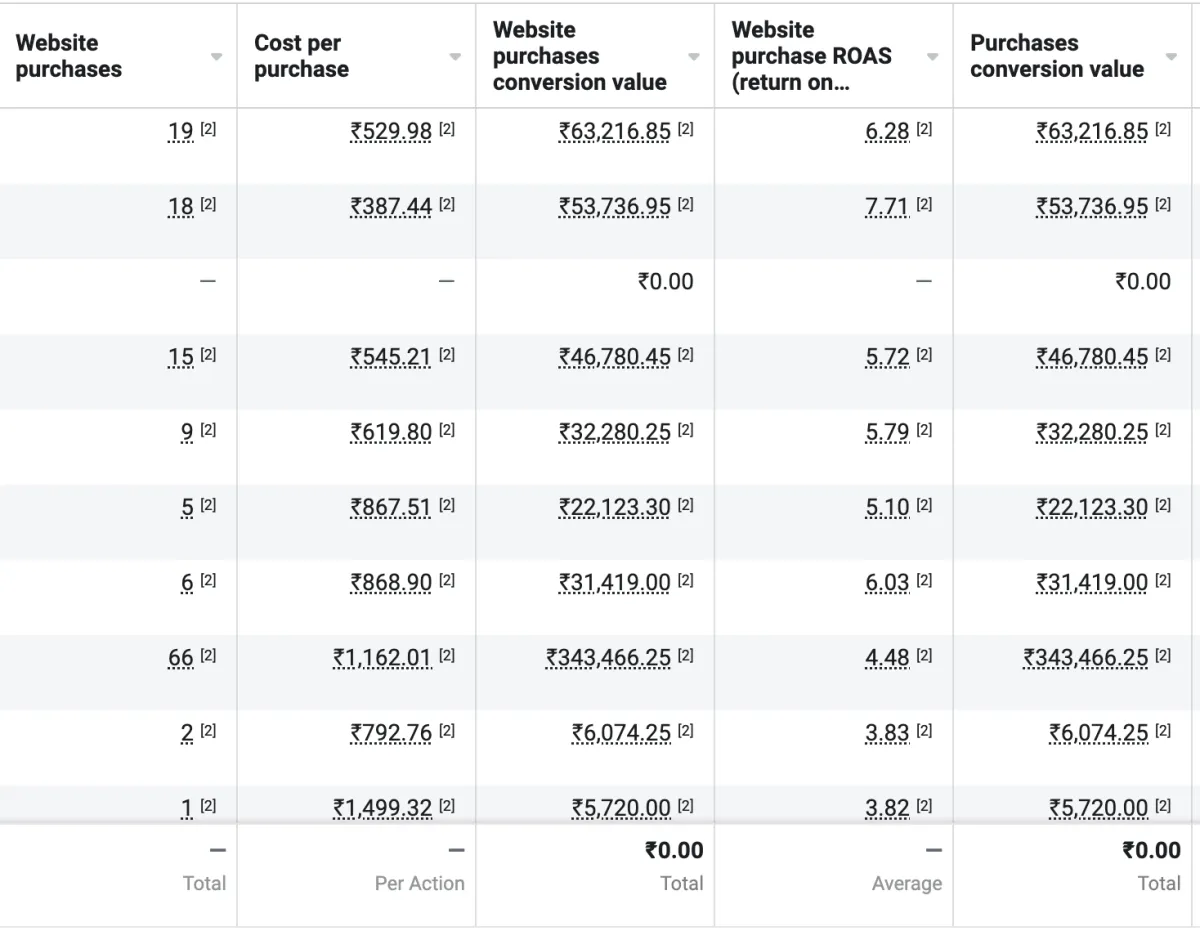
Task: Click the footnote [2] next to ₹1,162.01
Action: pyautogui.click(x=447, y=656)
